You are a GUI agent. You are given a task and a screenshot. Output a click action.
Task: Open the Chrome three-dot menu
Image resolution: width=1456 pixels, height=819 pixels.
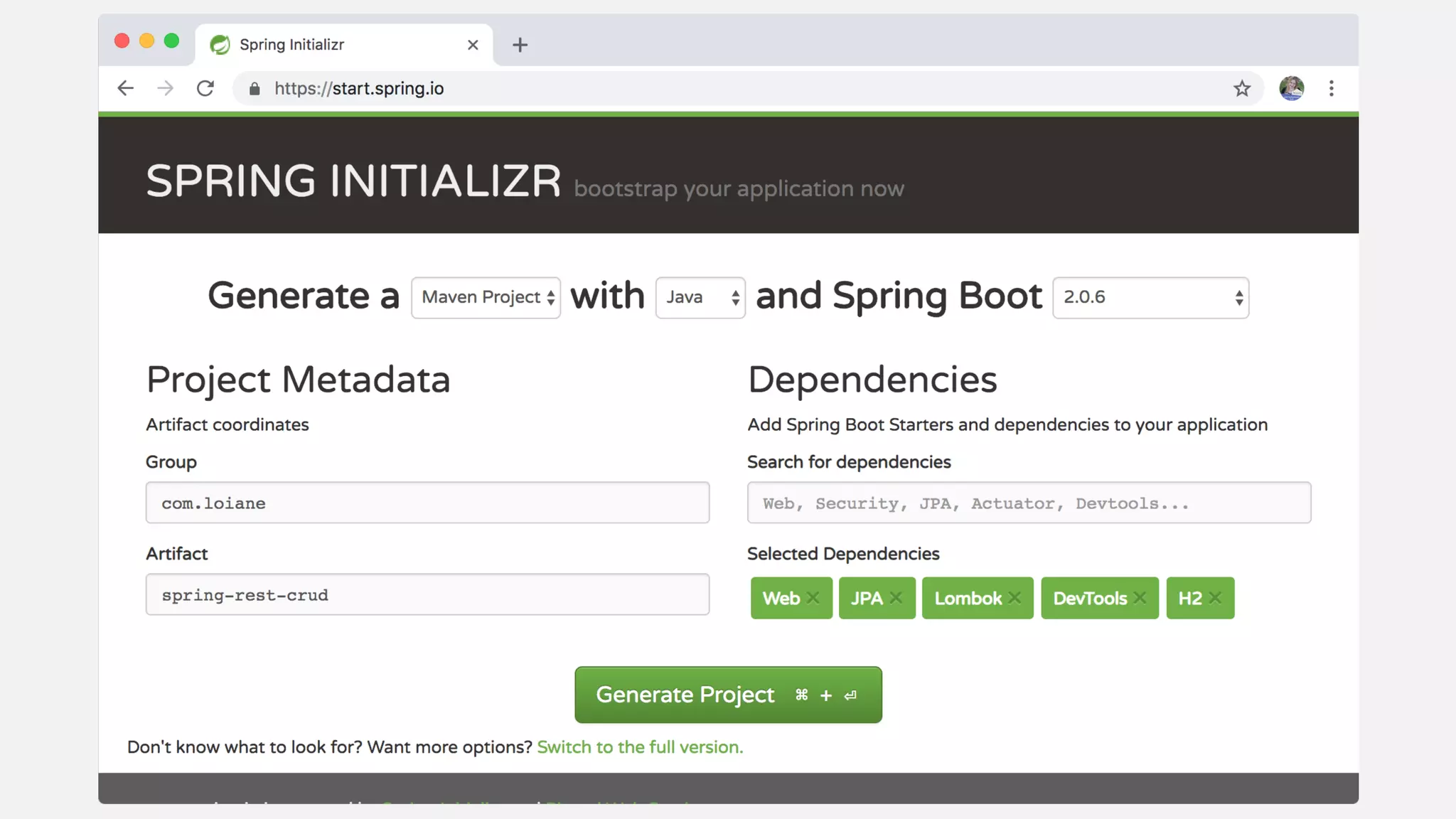pyautogui.click(x=1332, y=88)
